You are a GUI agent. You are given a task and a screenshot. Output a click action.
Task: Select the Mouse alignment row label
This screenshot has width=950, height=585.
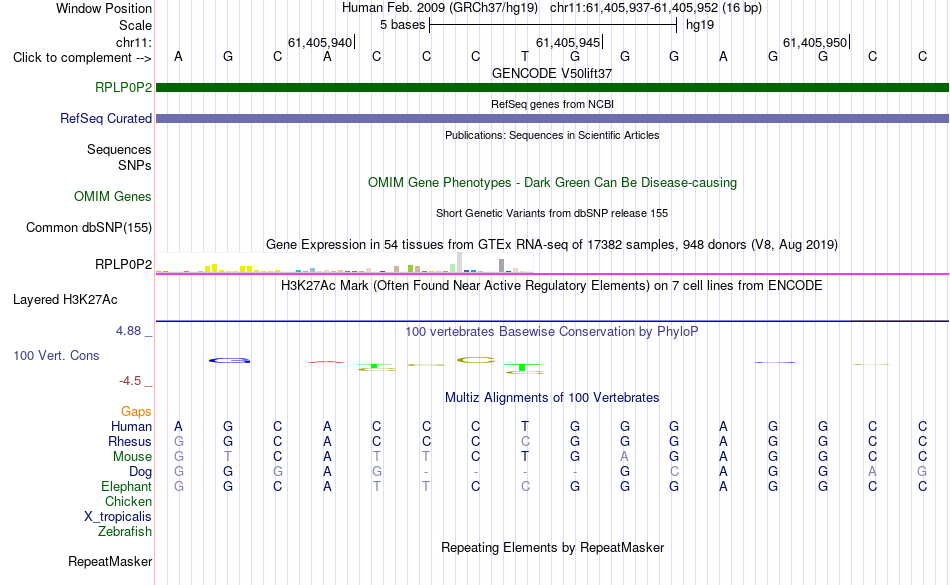[132, 457]
